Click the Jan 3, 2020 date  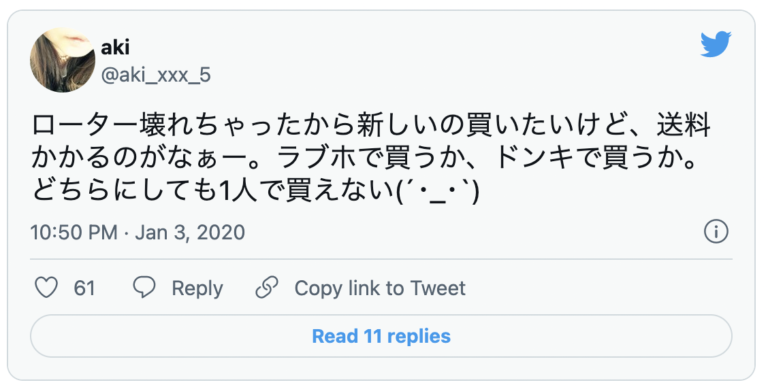pos(190,232)
